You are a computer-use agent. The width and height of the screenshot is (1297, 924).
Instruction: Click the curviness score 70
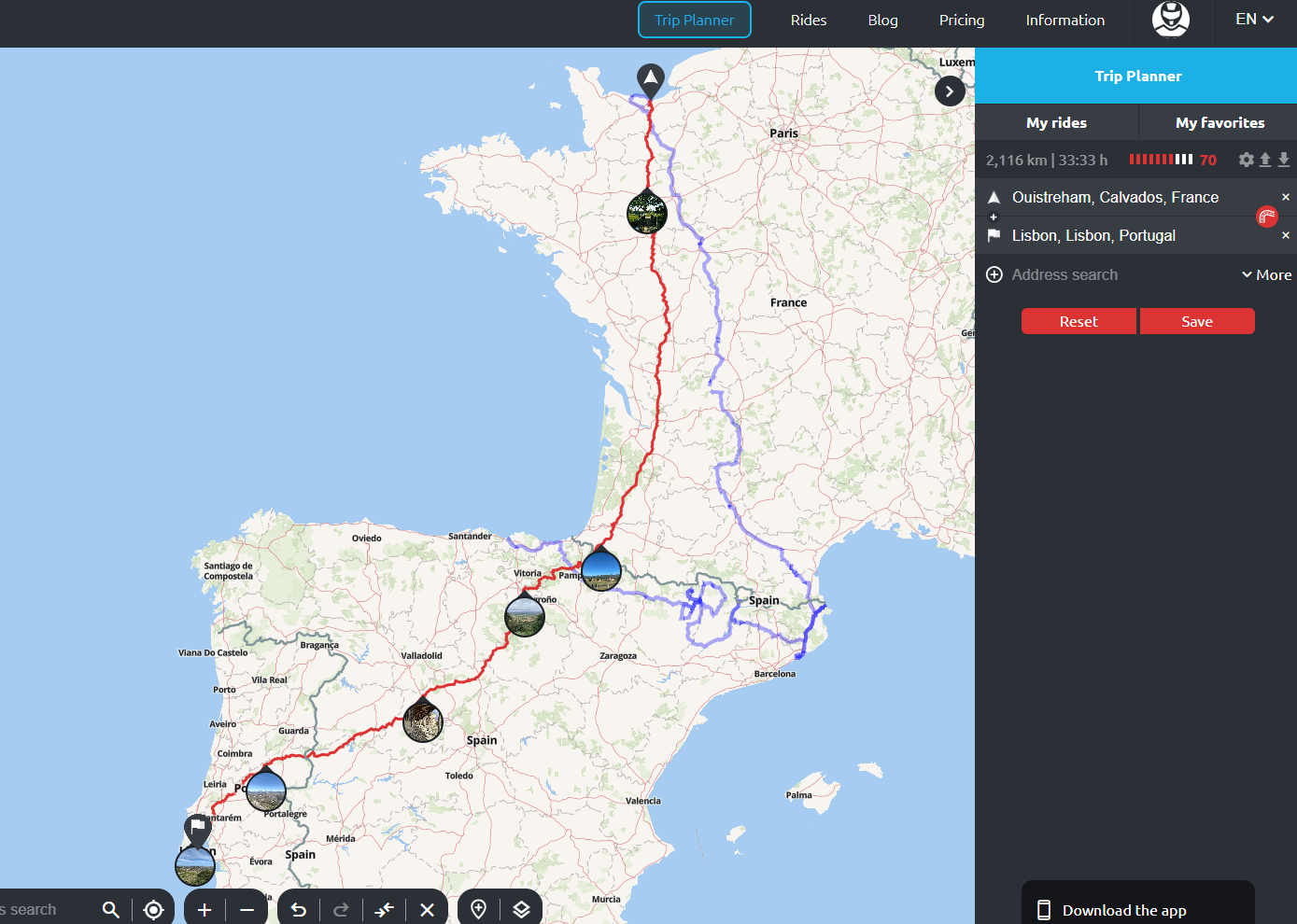[1208, 160]
